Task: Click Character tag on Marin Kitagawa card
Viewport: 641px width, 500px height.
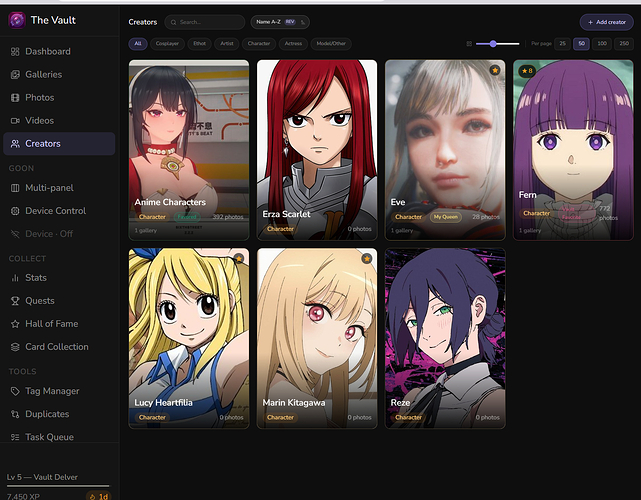Action: pos(280,417)
